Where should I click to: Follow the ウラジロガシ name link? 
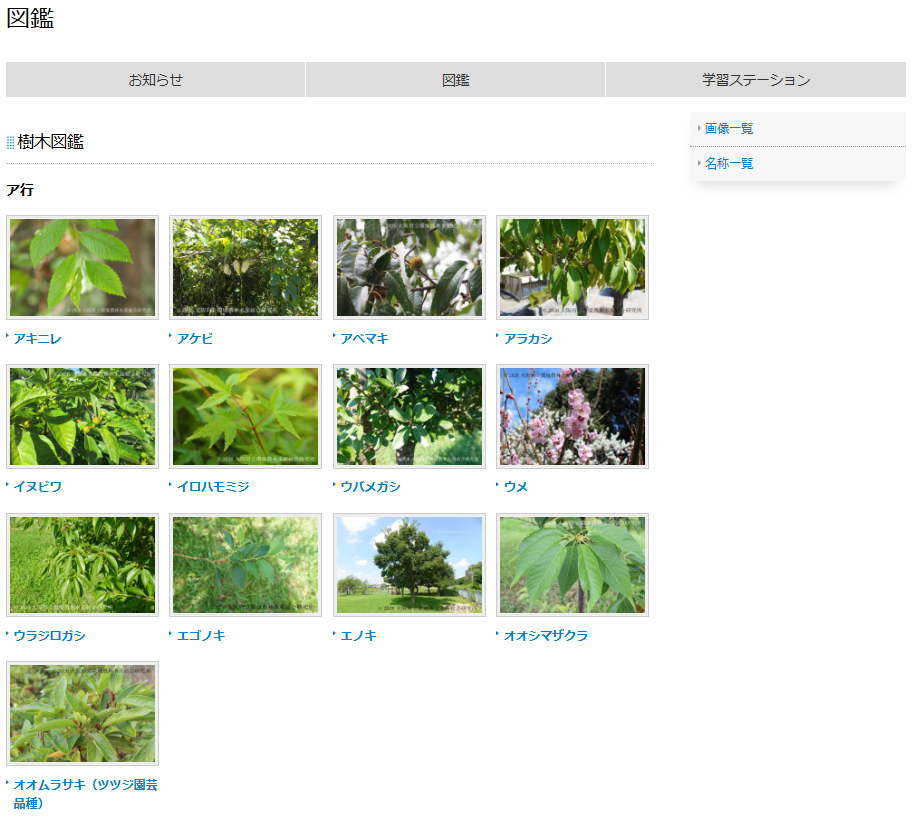pos(49,636)
